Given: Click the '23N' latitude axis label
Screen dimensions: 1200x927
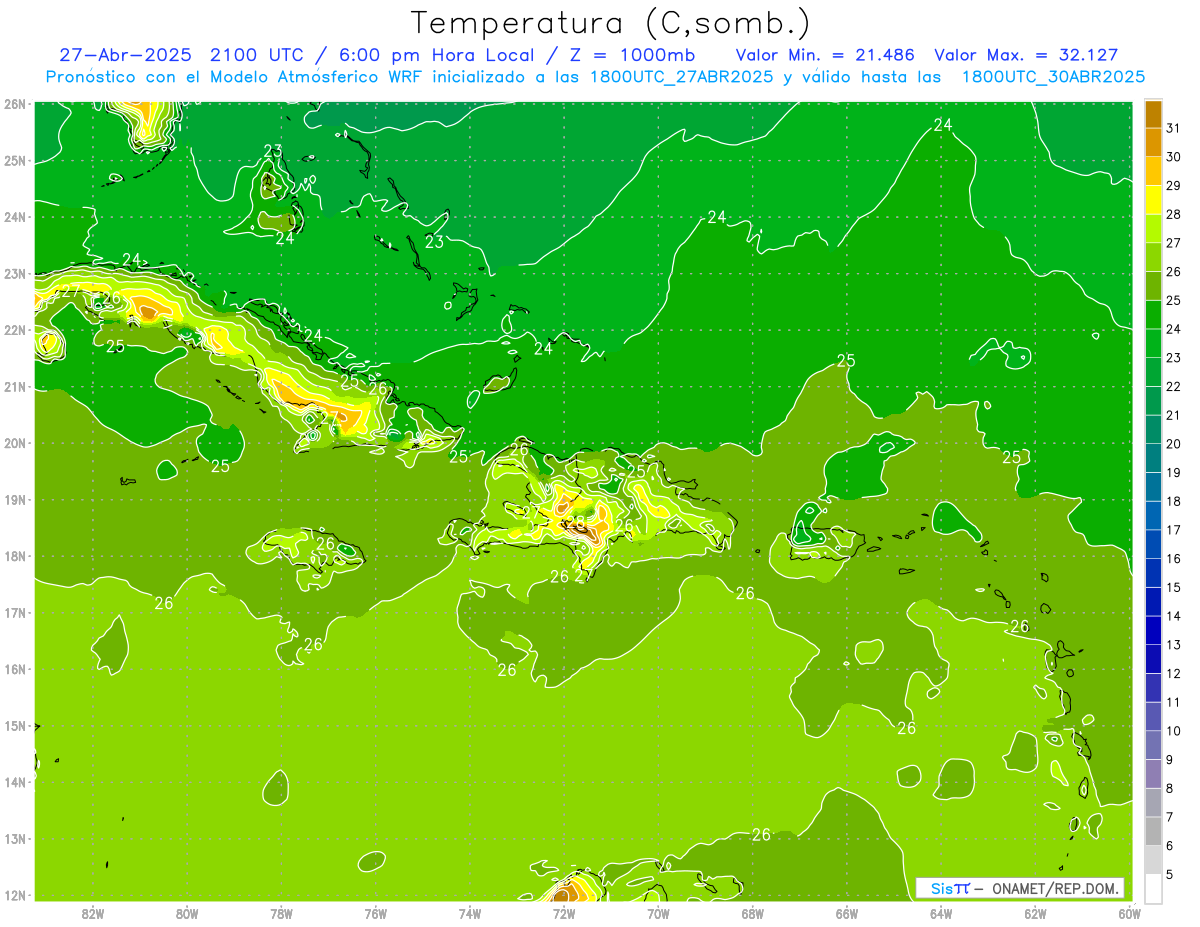Looking at the screenshot, I should (x=15, y=274).
